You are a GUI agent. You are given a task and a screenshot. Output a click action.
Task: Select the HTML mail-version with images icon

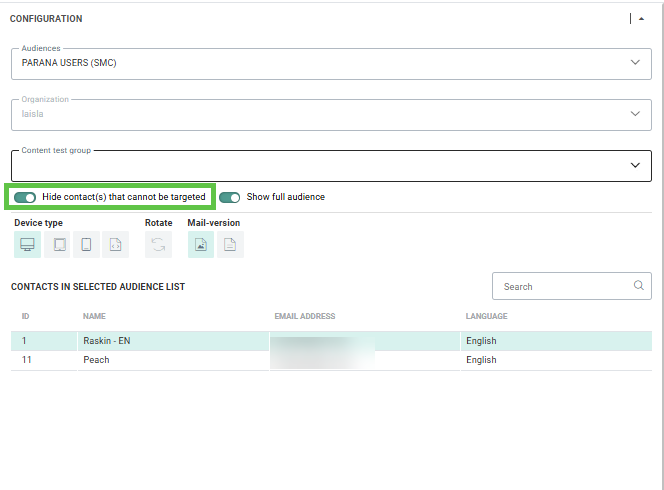click(201, 245)
